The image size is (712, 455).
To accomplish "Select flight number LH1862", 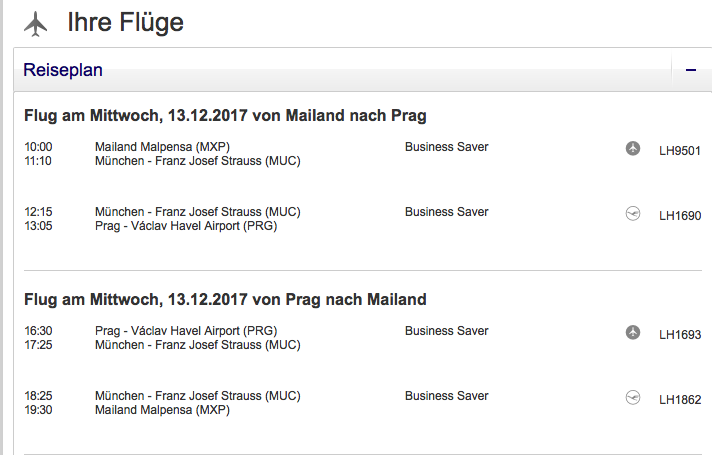I will pyautogui.click(x=680, y=400).
